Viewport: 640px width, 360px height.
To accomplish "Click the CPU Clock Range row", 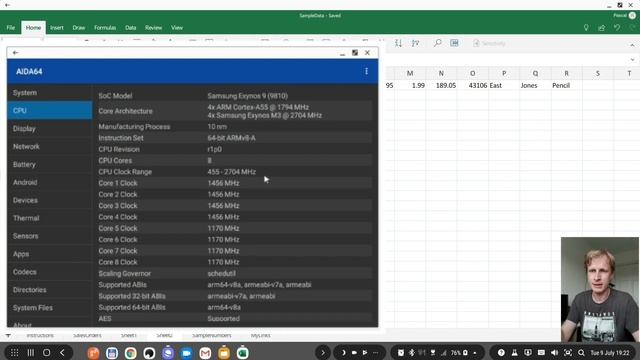I will 235,172.
